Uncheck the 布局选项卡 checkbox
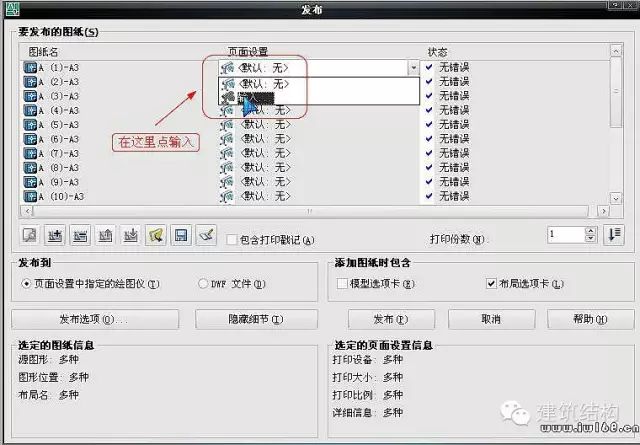The height and width of the screenshot is (445, 640). click(x=491, y=284)
